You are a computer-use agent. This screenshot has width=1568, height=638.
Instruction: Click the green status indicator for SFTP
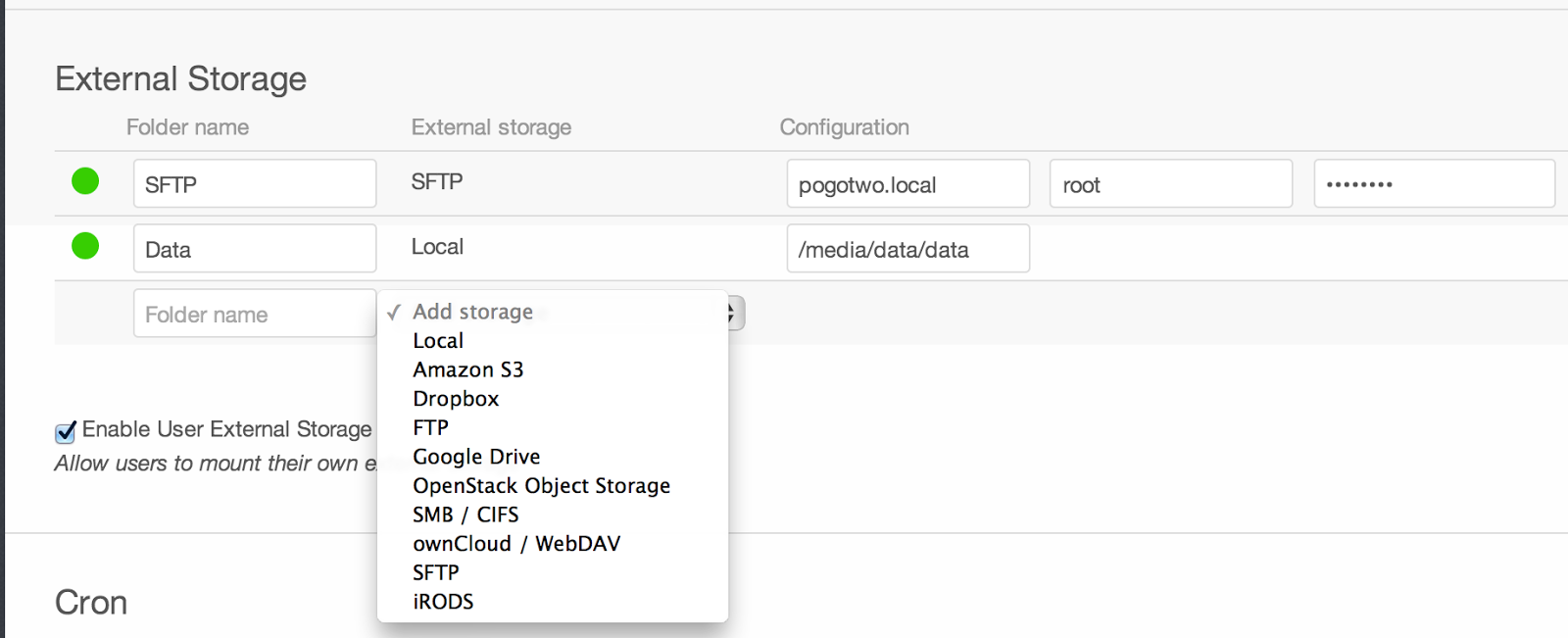(85, 181)
